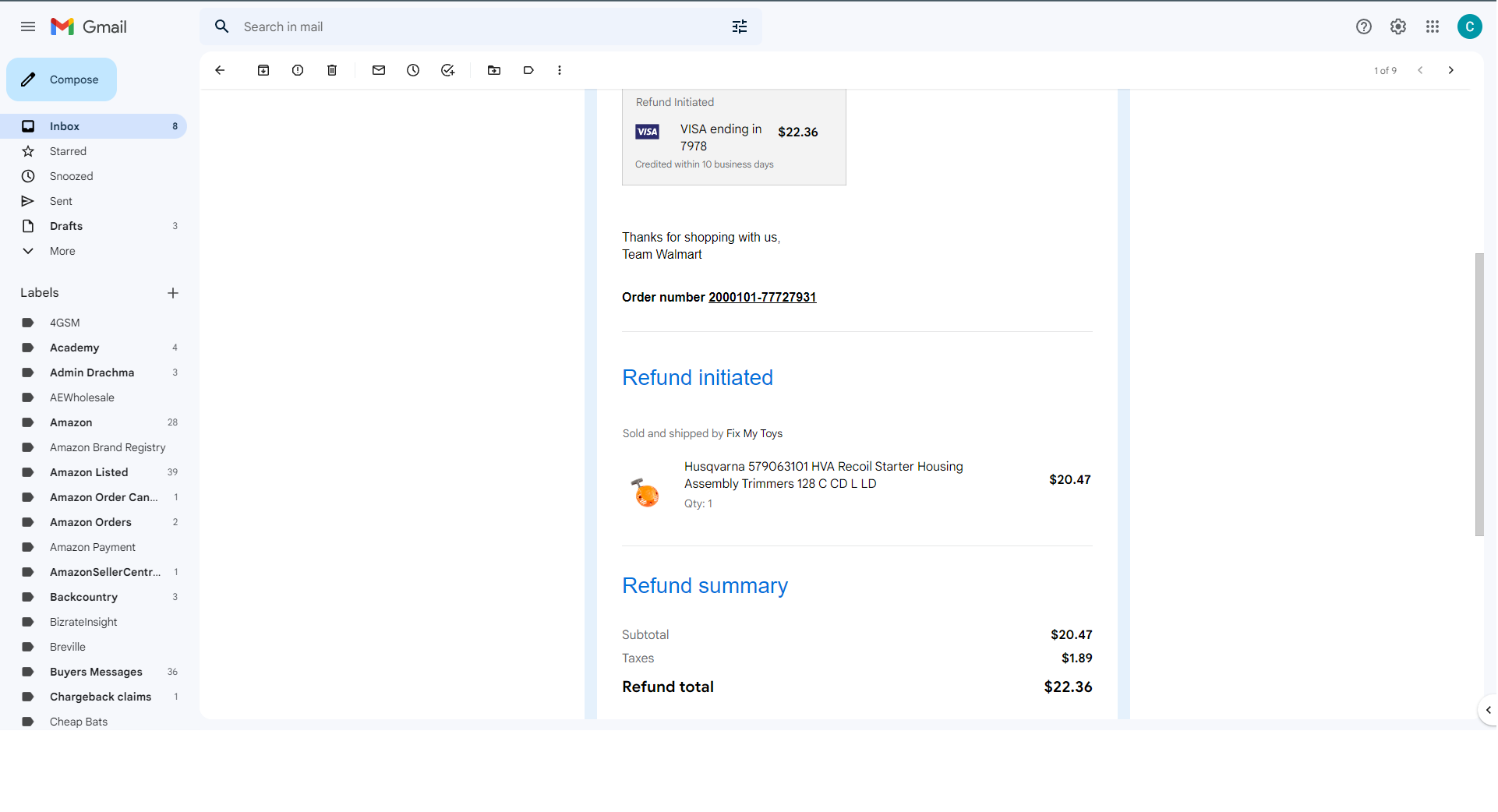Open search filter options slider icon
Image resolution: width=1498 pixels, height=812 pixels.
pos(740,26)
